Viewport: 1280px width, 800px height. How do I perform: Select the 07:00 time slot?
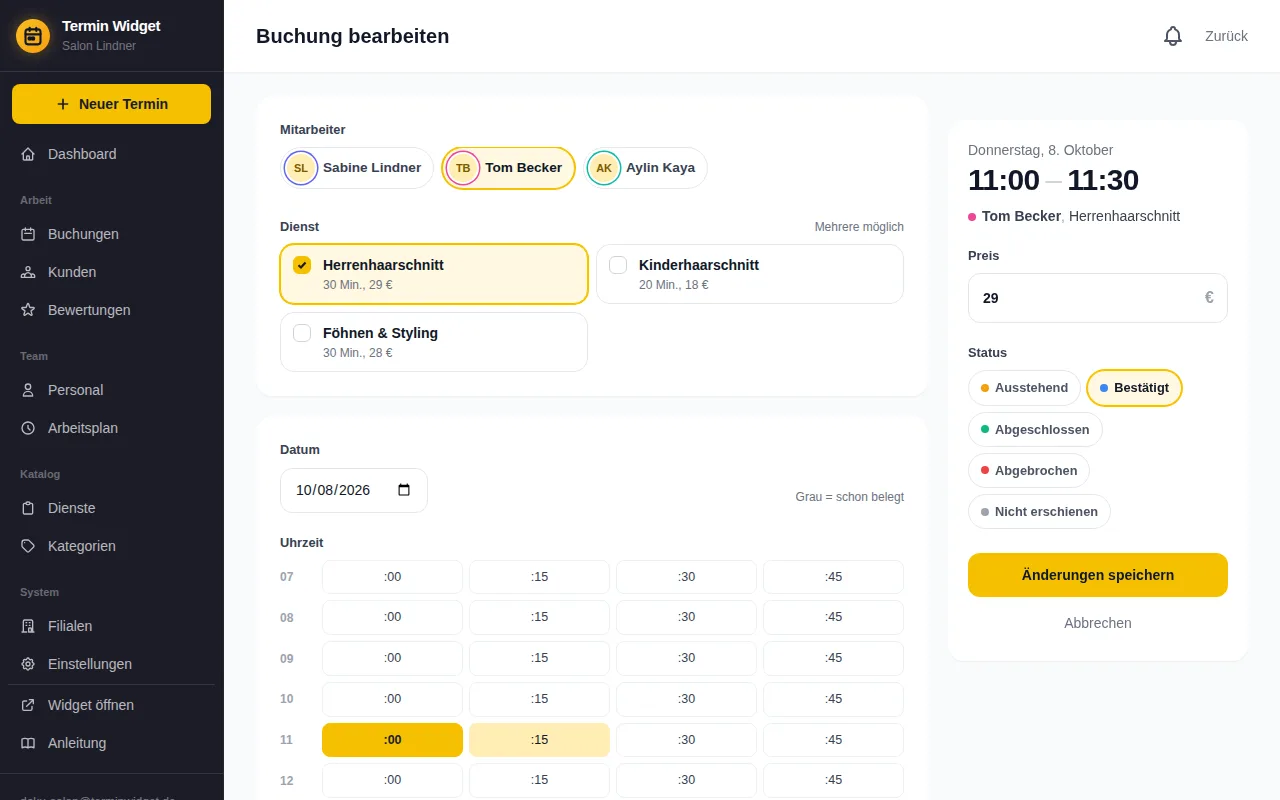point(392,577)
